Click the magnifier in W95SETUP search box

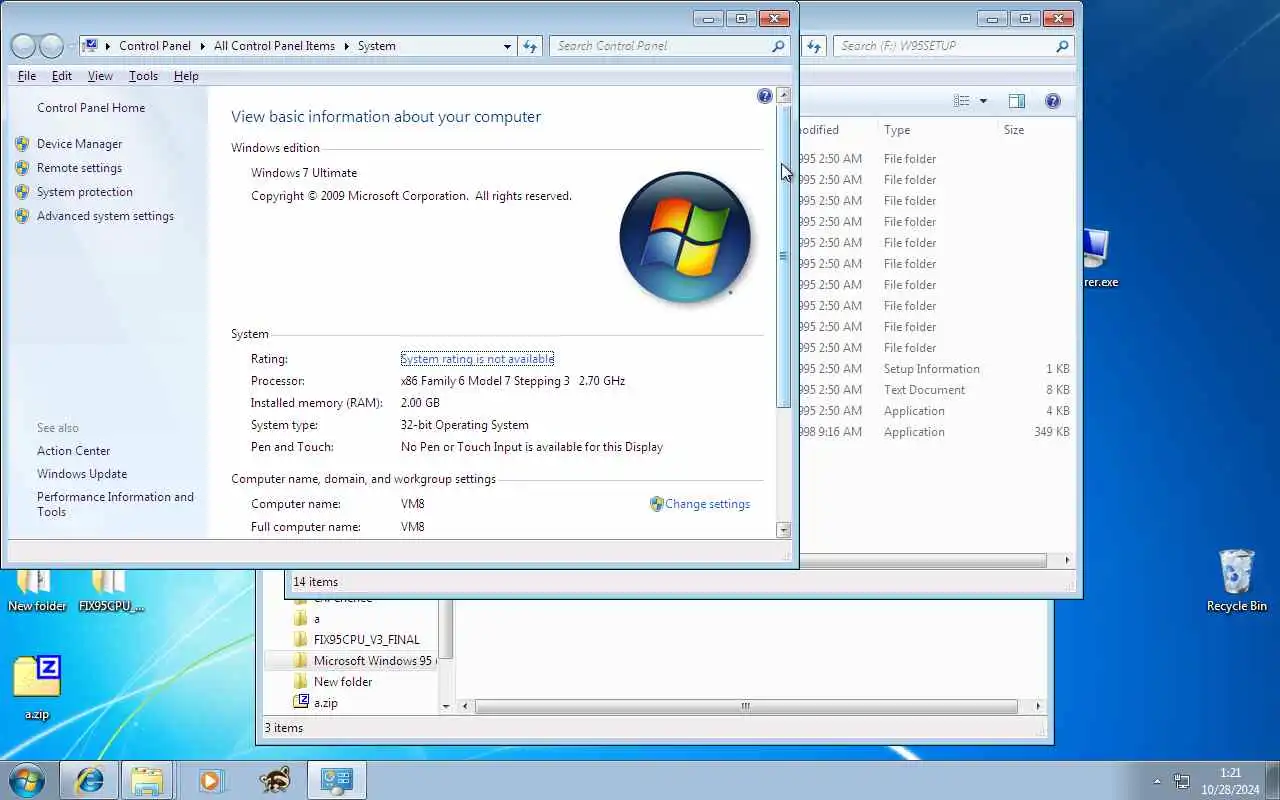point(1062,46)
